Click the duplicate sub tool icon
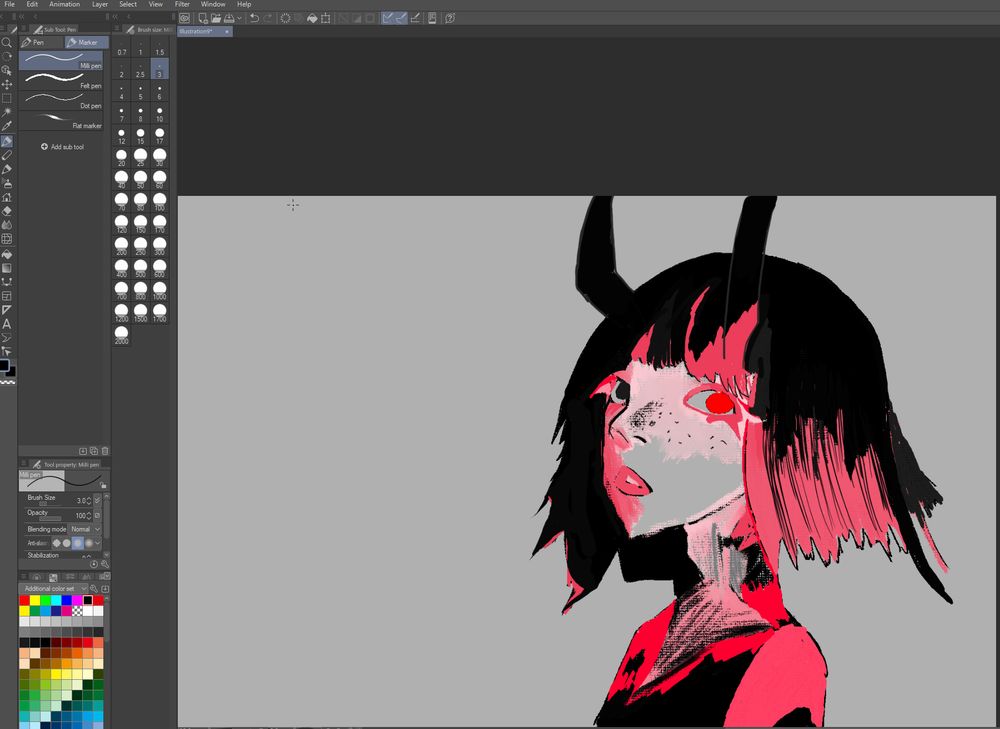 point(94,451)
